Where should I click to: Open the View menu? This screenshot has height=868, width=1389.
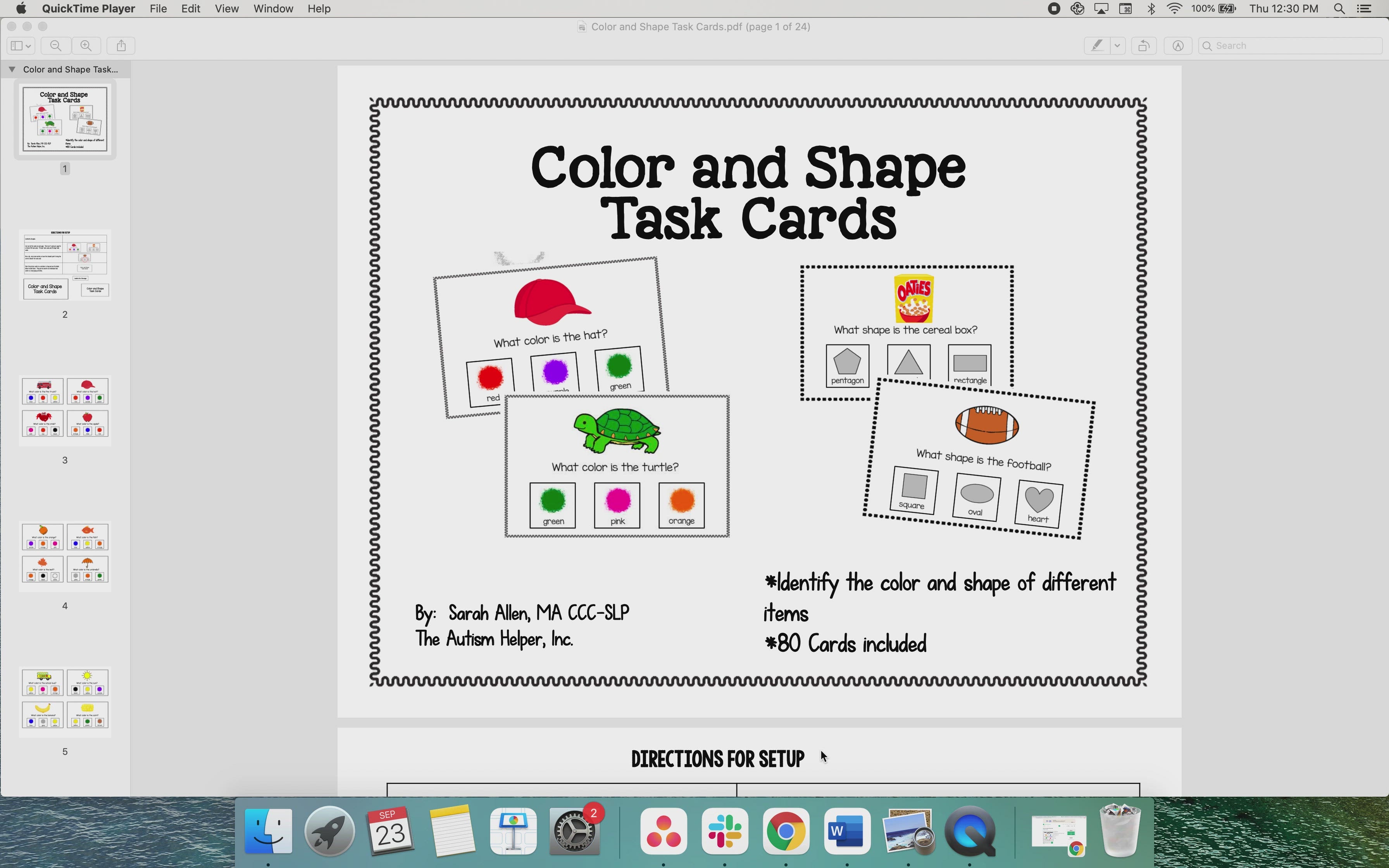tap(227, 9)
